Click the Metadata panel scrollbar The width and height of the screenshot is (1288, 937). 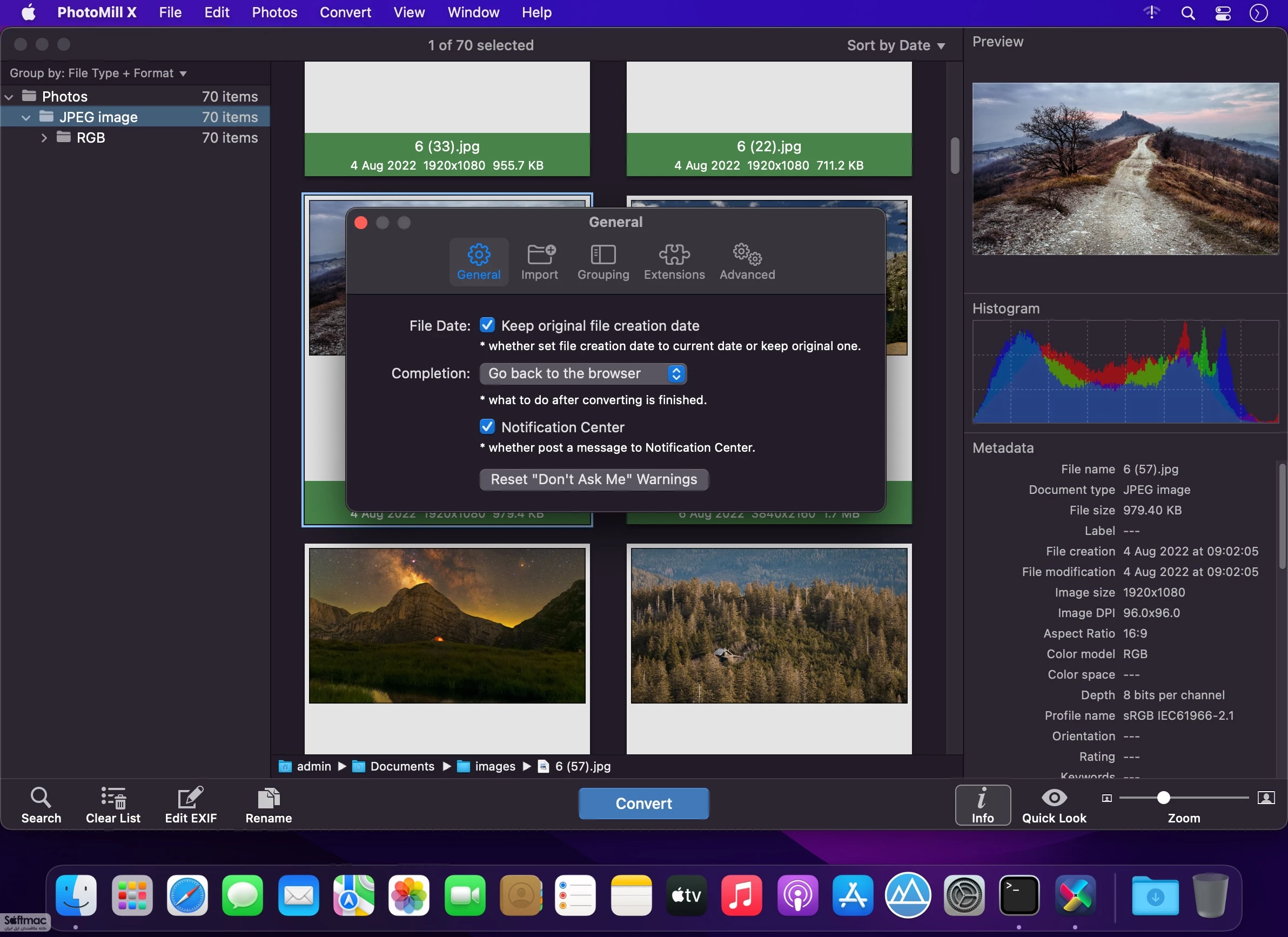pyautogui.click(x=1282, y=516)
